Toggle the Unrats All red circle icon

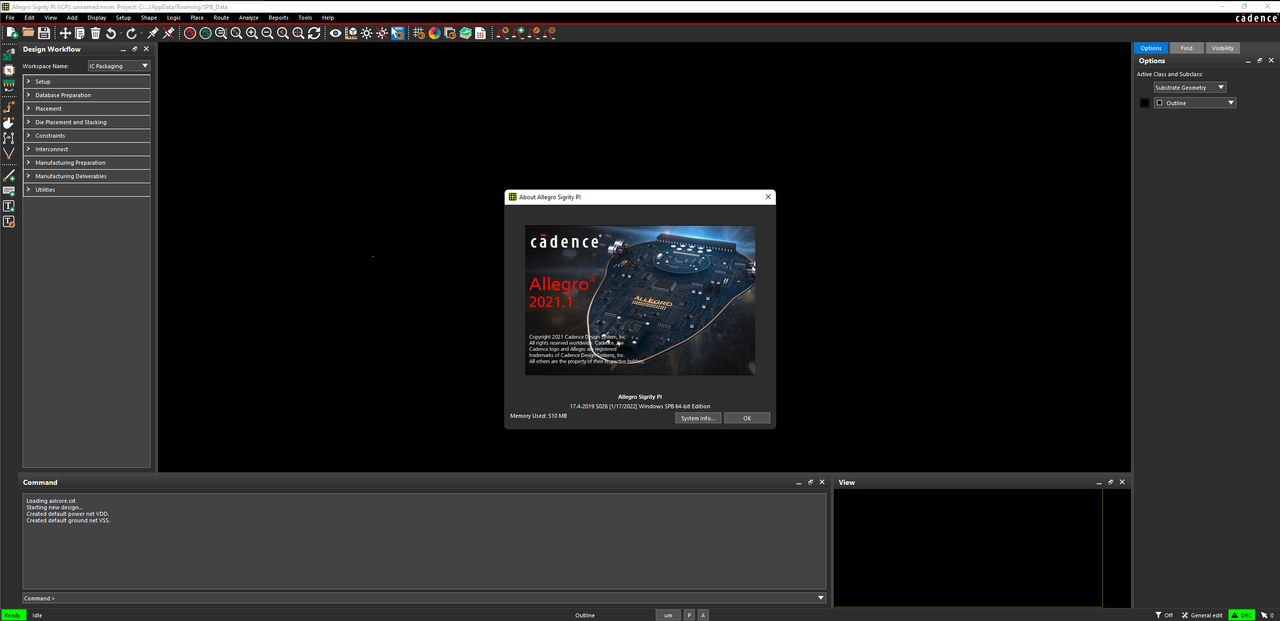click(189, 33)
